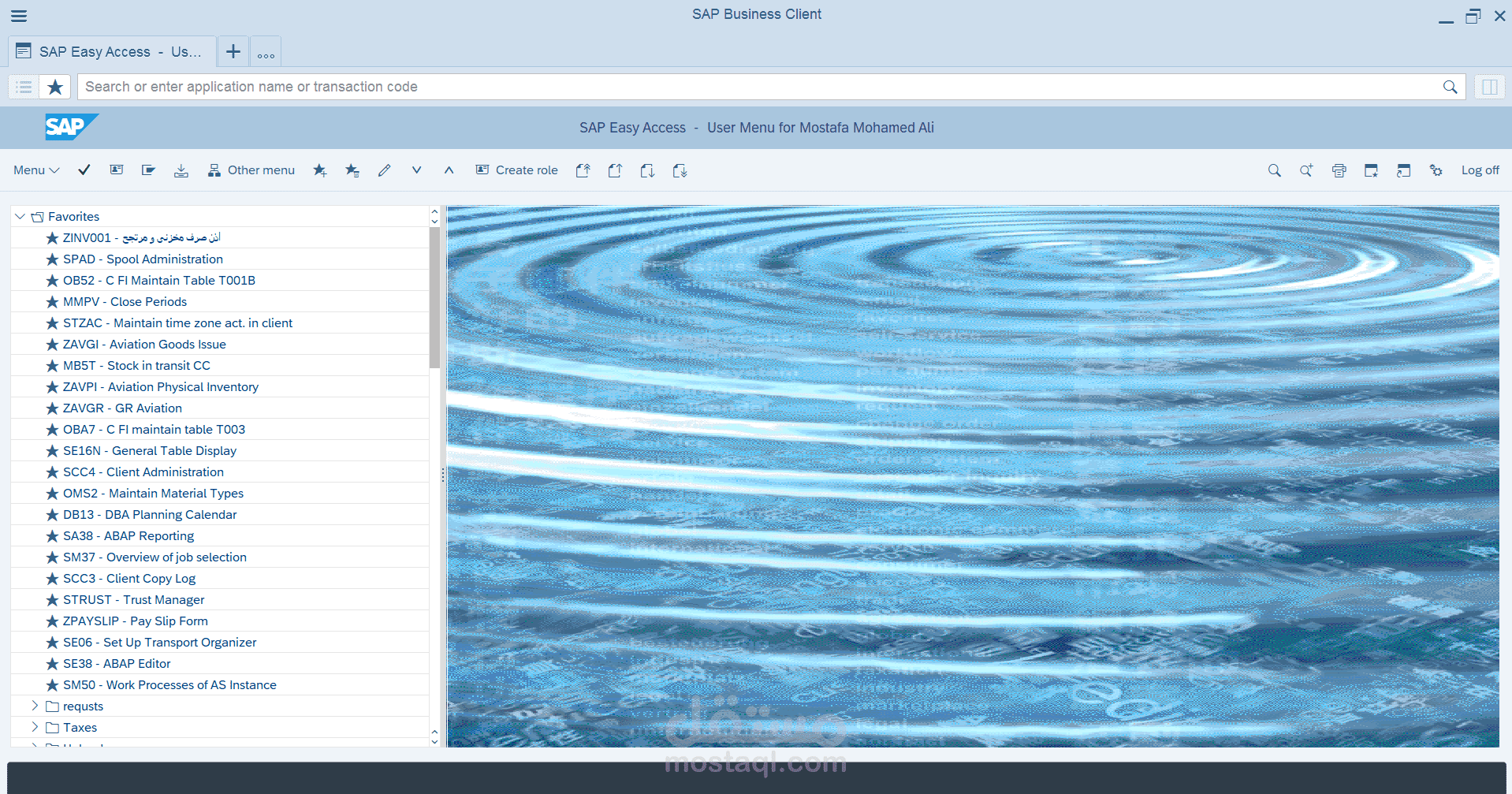Open SAP Business Workplace inbox tray icon

(181, 170)
